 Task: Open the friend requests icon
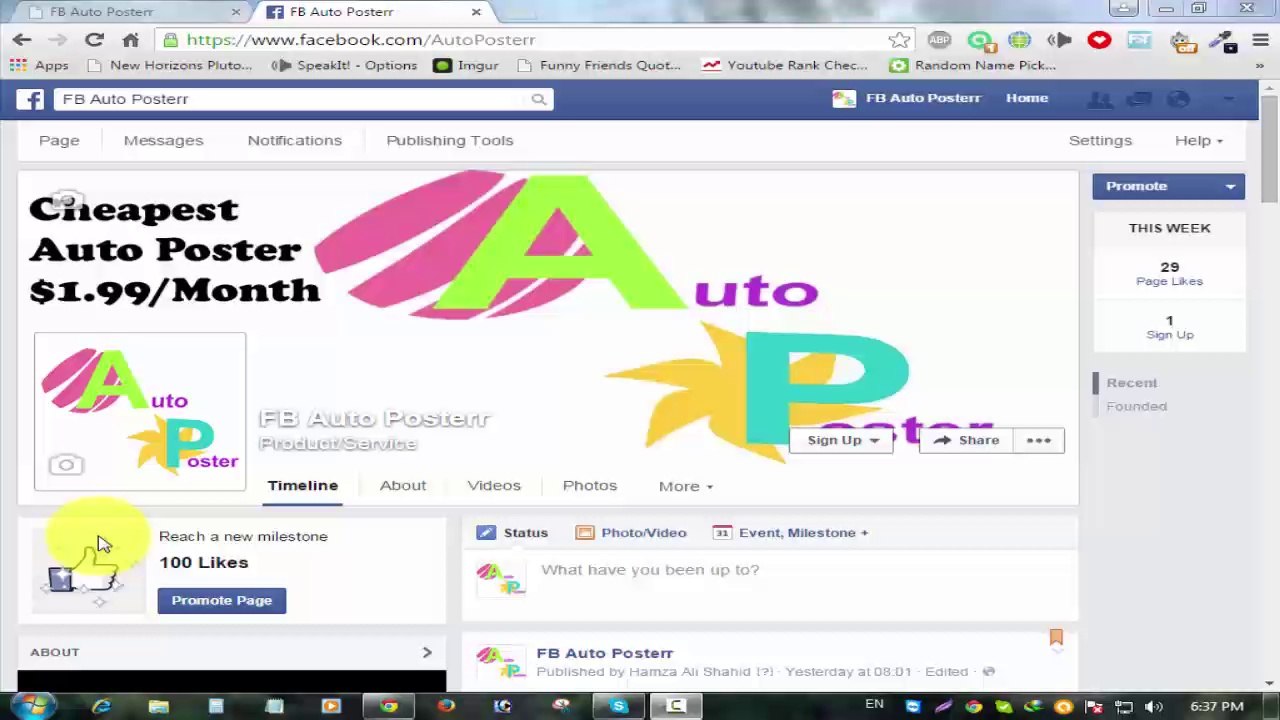click(x=1099, y=99)
